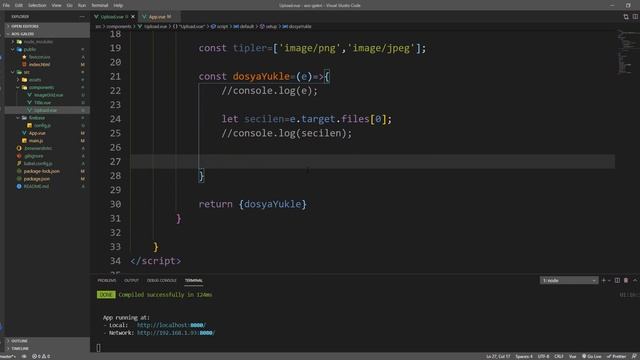Click the git branch indicator in status bar
Viewport: 640px width, 360px height.
[x=8, y=357]
